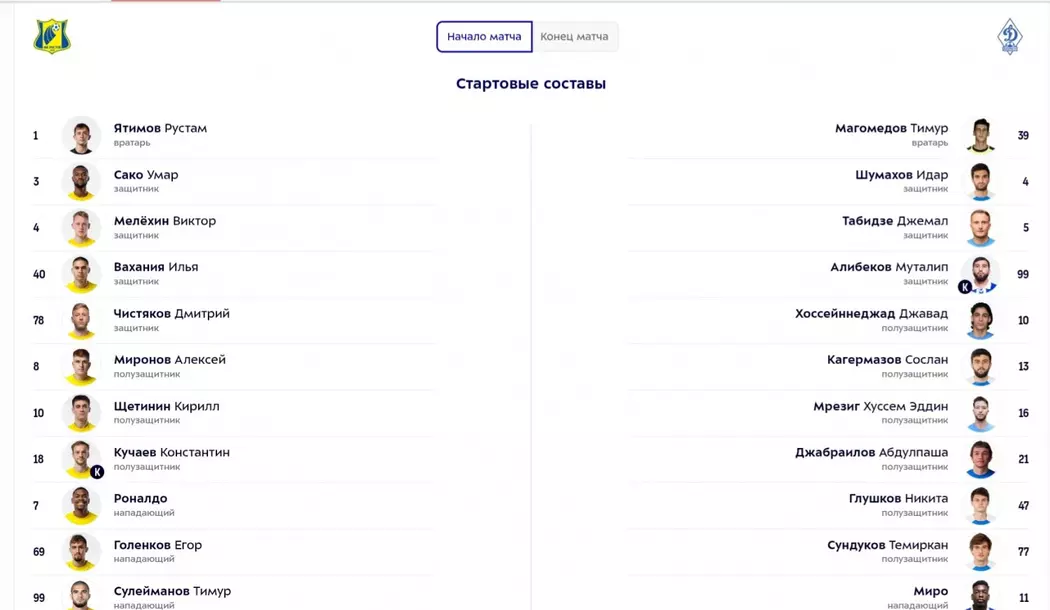The height and width of the screenshot is (610, 1050).
Task: Click Мрезиг Хуссем Эддин's avatar
Action: 980,413
